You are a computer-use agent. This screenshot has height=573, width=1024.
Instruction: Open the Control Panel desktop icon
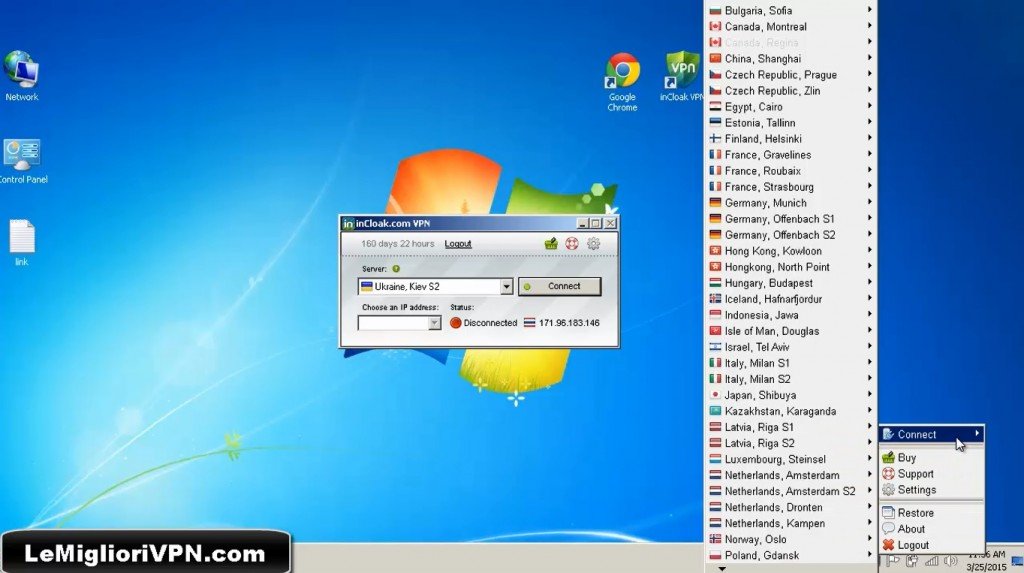(x=22, y=161)
